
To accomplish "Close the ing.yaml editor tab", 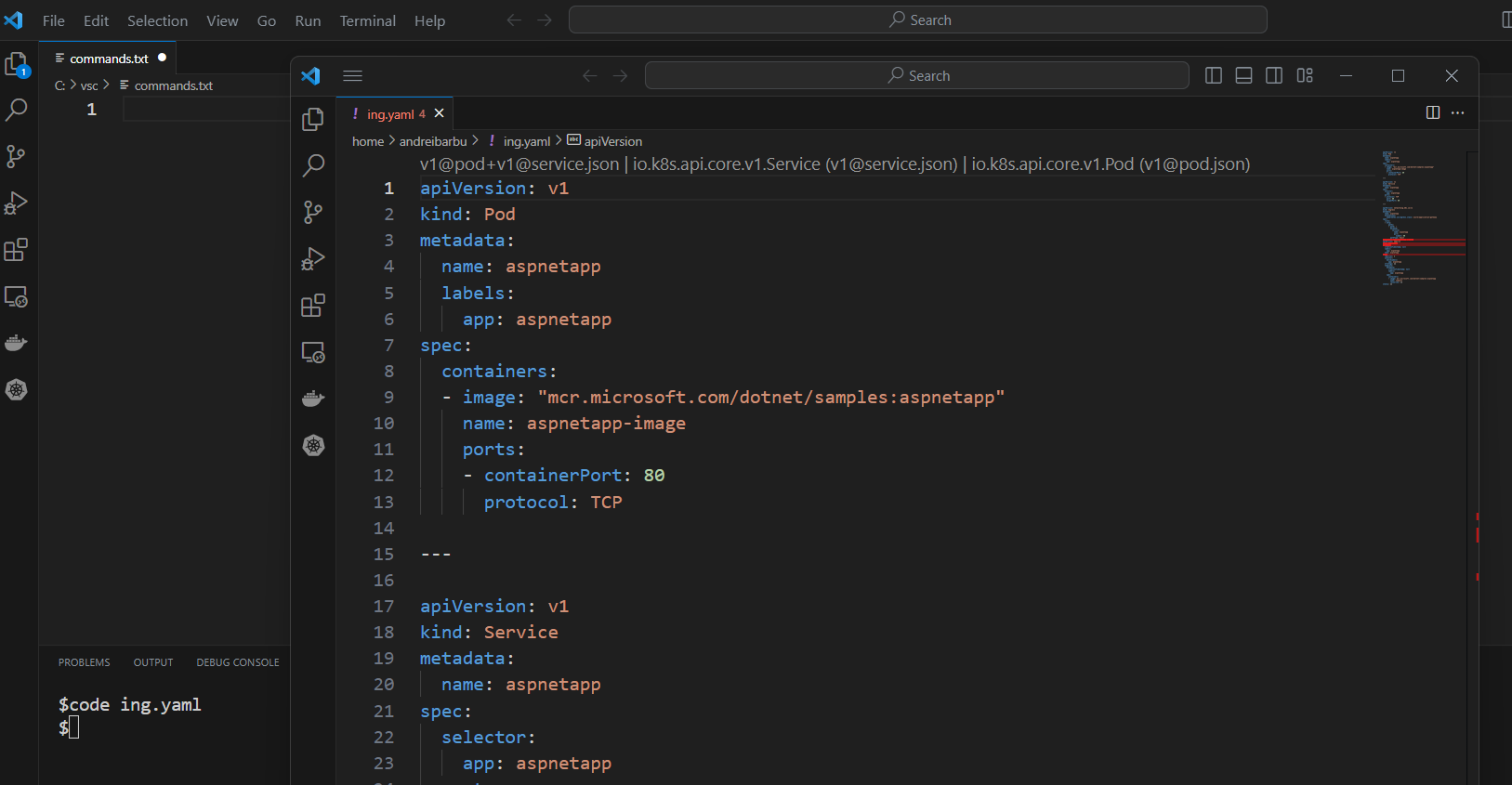I will click(440, 113).
